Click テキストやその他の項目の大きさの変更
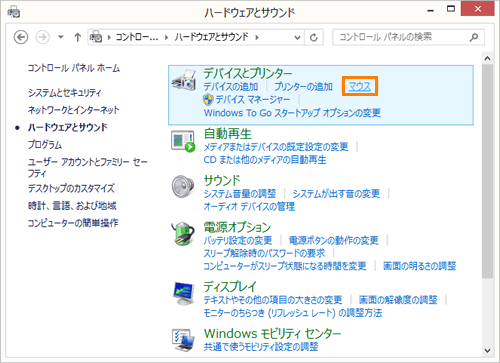The height and width of the screenshot is (363, 500). [273, 300]
